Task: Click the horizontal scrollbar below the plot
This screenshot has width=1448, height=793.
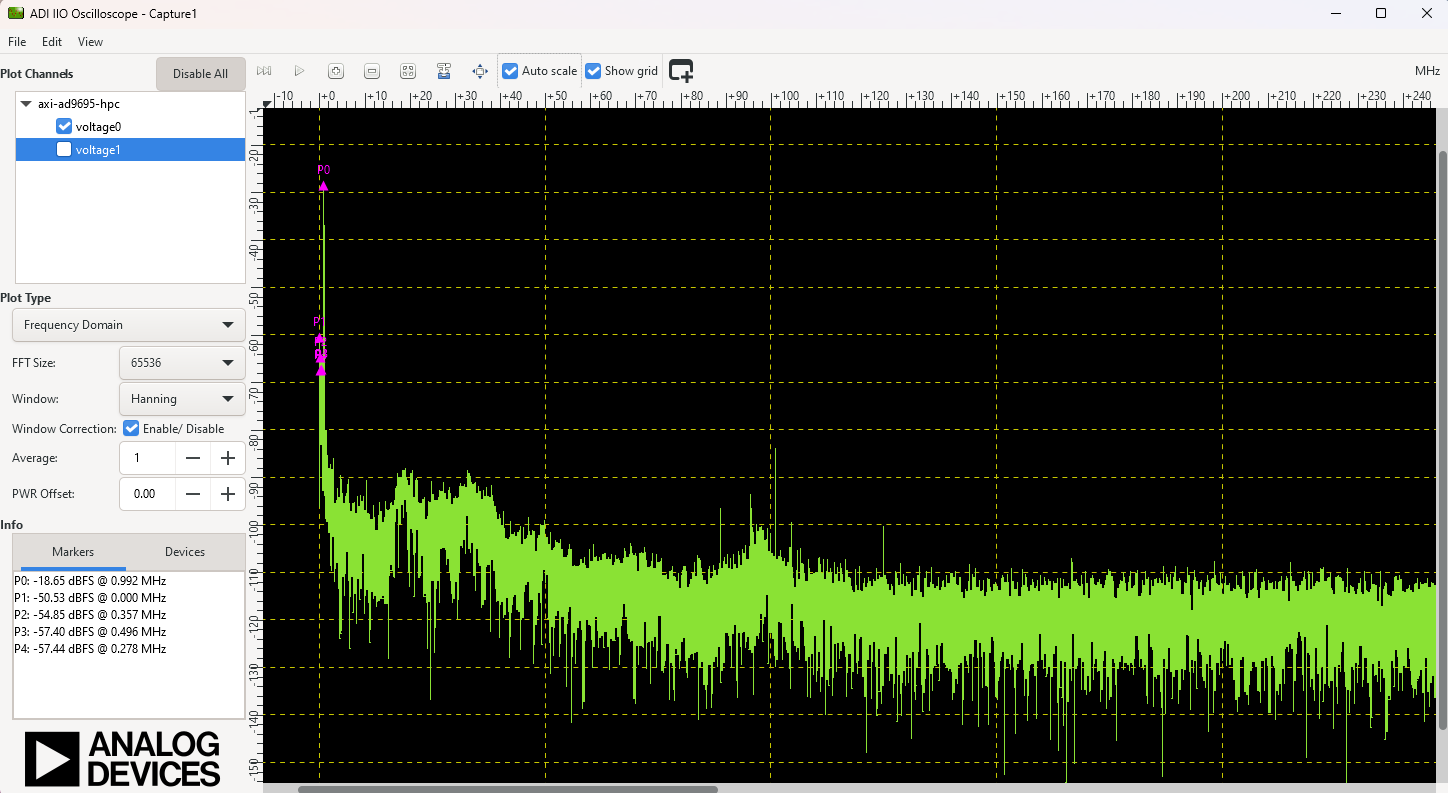Action: point(508,789)
